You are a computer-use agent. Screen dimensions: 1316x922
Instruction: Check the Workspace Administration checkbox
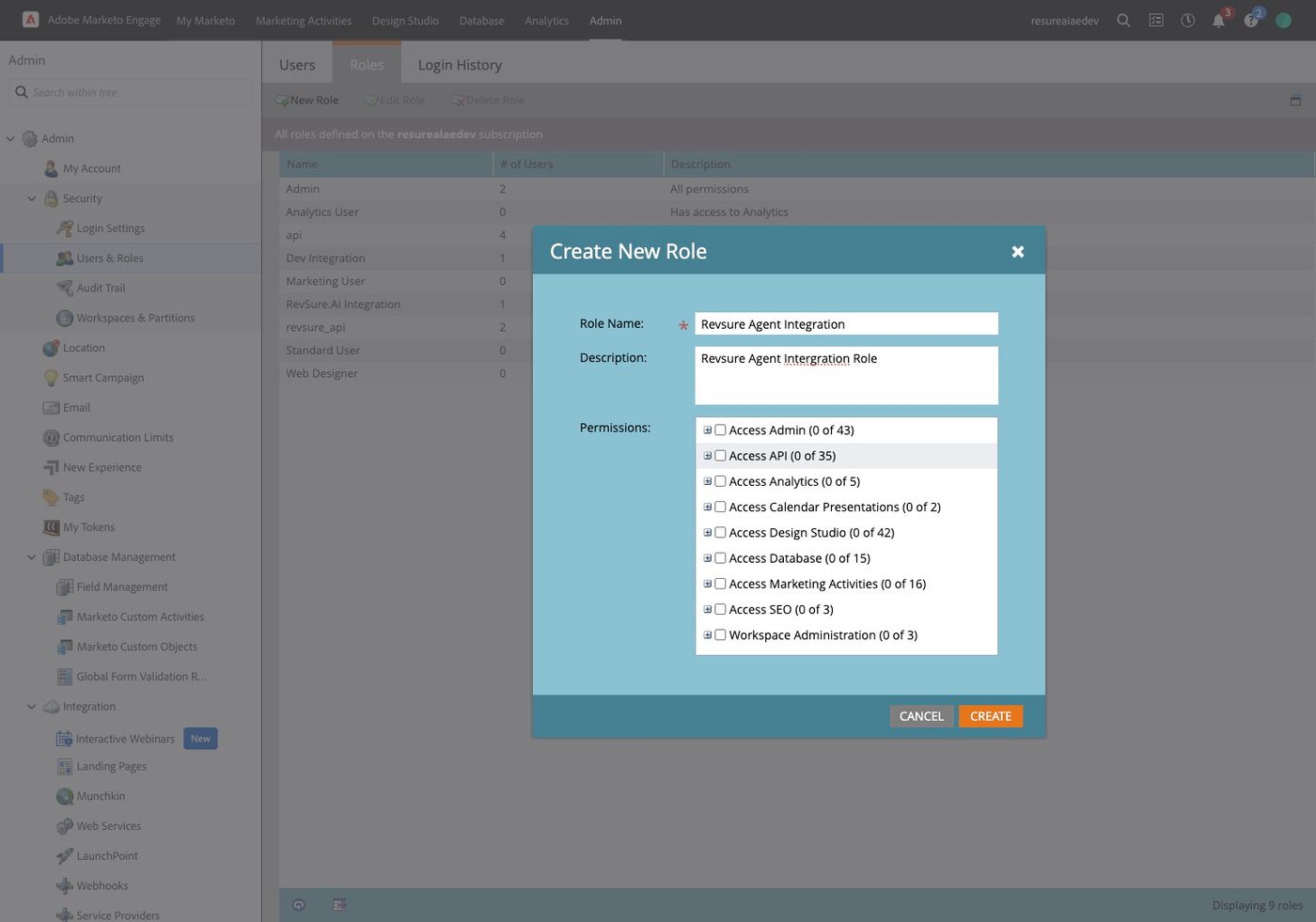[x=720, y=635]
